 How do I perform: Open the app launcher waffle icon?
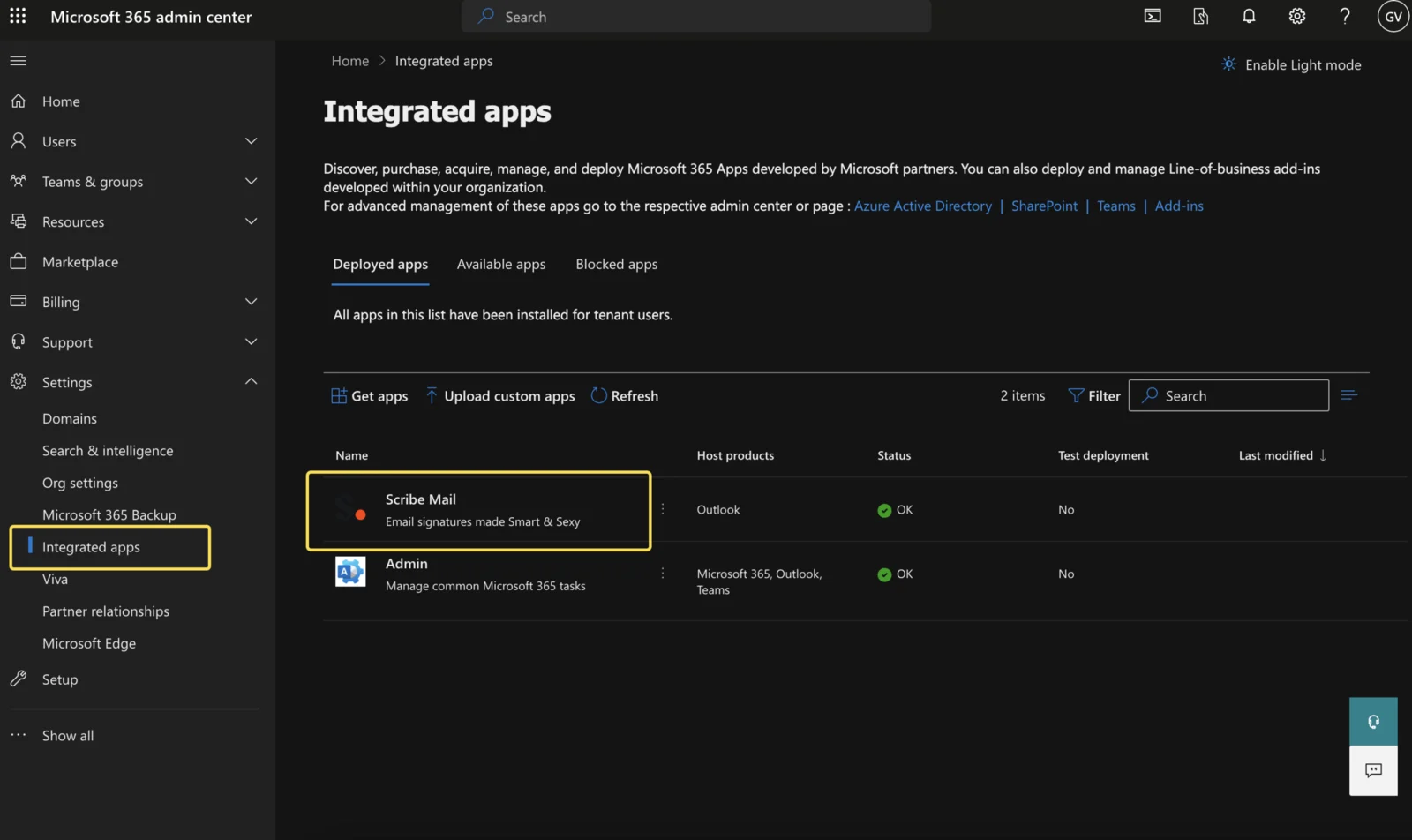18,16
